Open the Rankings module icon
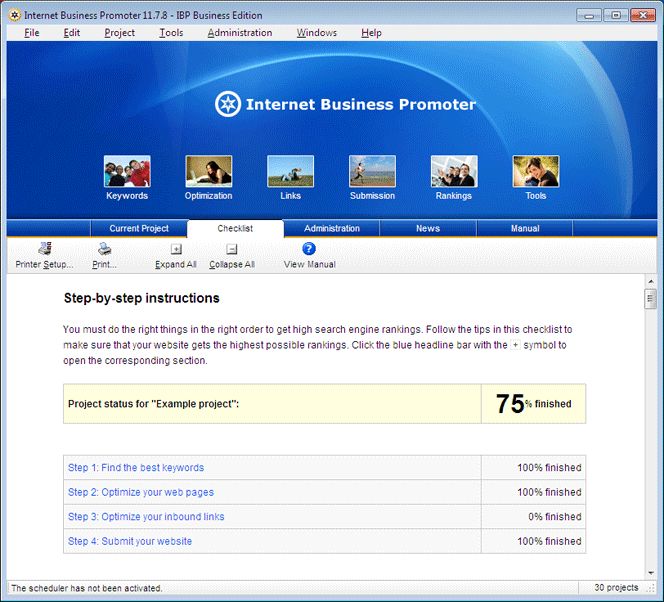Screen dimensions: 664x602 (454, 171)
